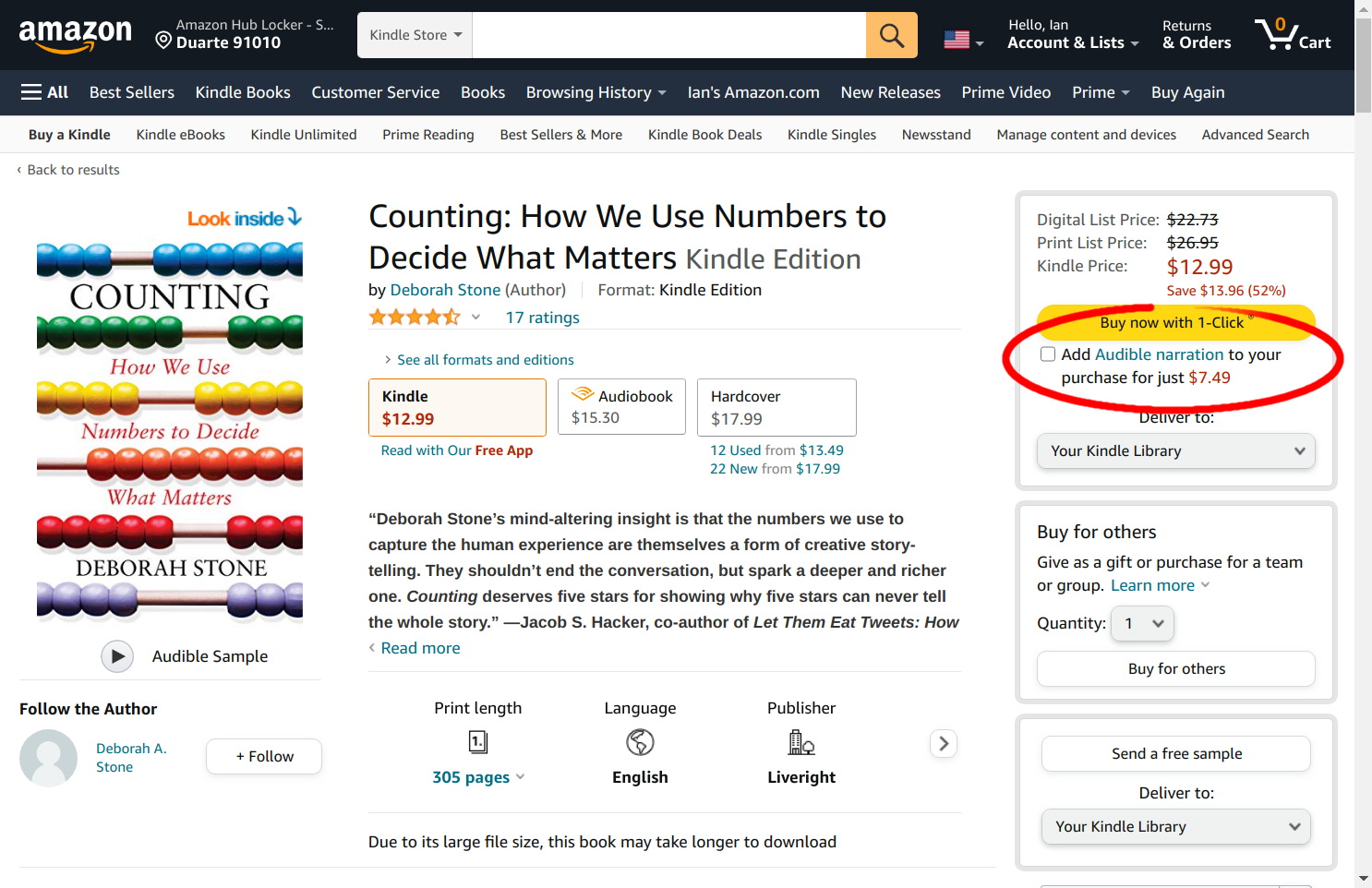This screenshot has height=888, width=1372.
Task: Open the Kindle Store search category dropdown
Action: point(415,35)
